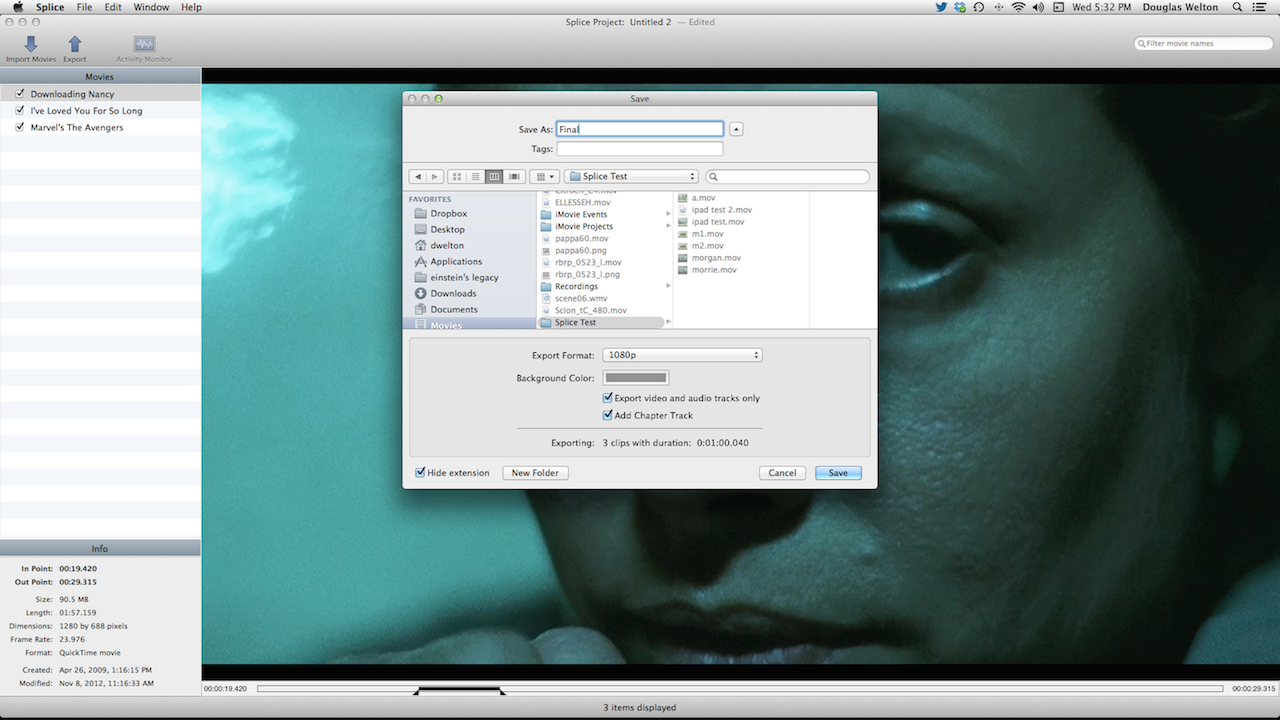Click the save dialog search field

[x=788, y=177]
